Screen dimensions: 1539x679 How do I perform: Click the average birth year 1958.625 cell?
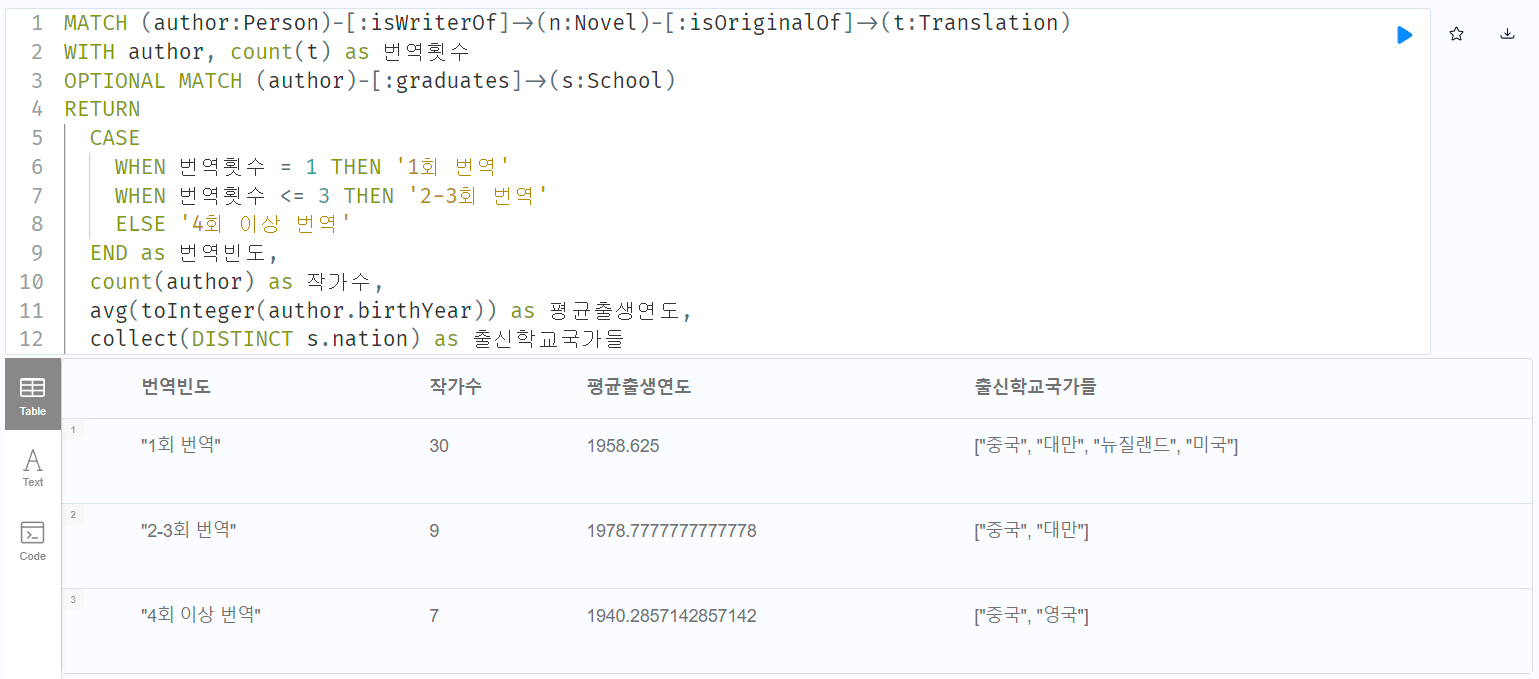(623, 446)
